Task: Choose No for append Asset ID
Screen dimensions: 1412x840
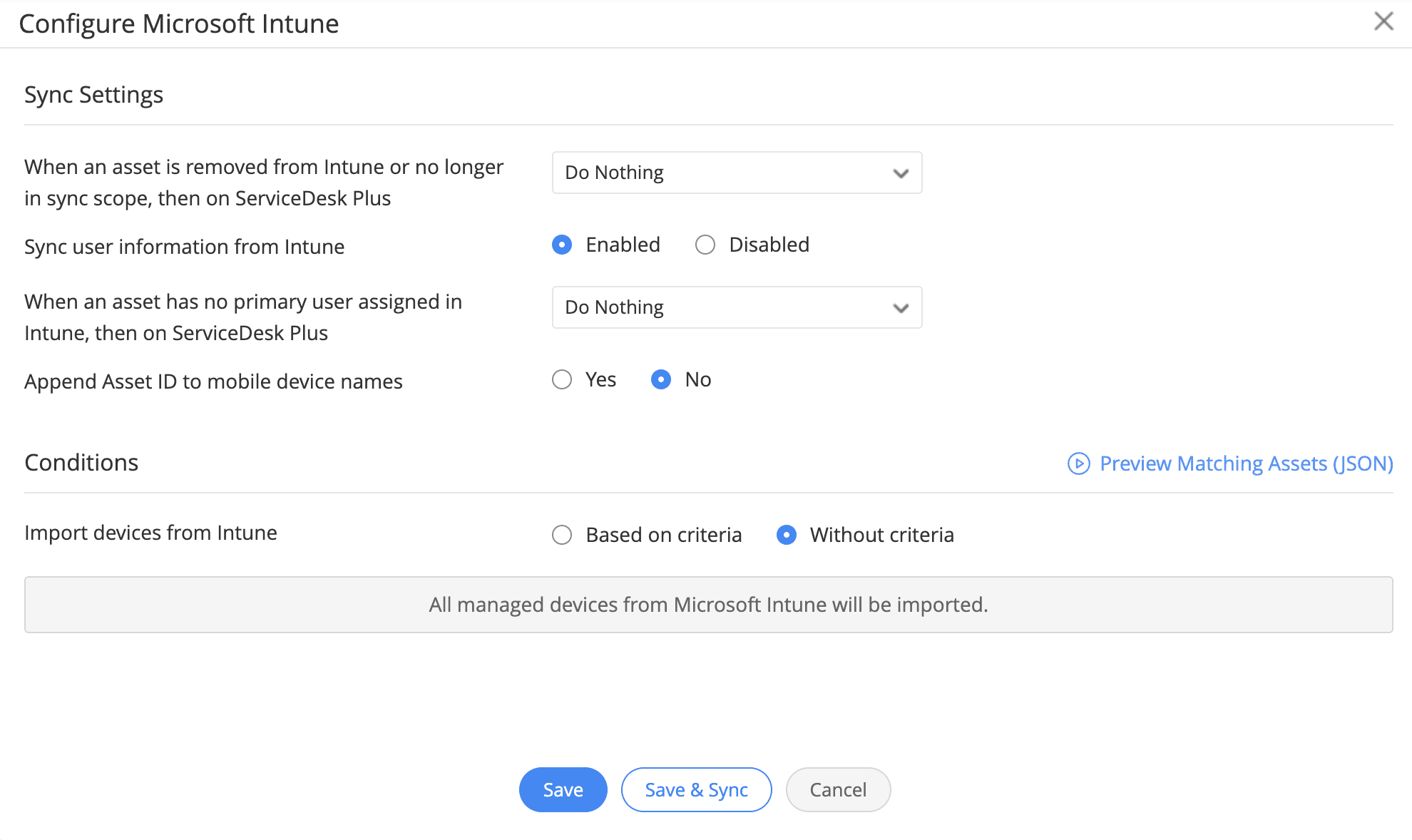Action: [661, 379]
